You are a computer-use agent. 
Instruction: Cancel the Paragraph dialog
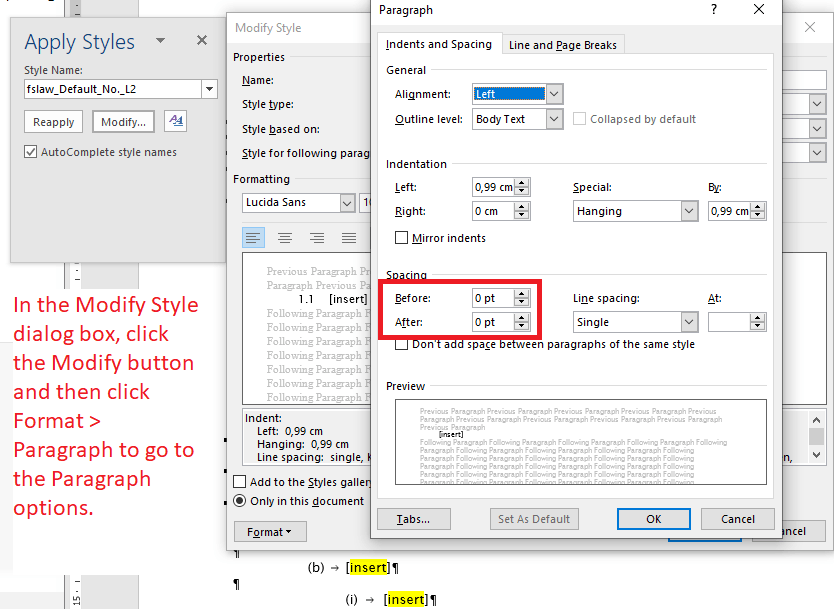[738, 519]
